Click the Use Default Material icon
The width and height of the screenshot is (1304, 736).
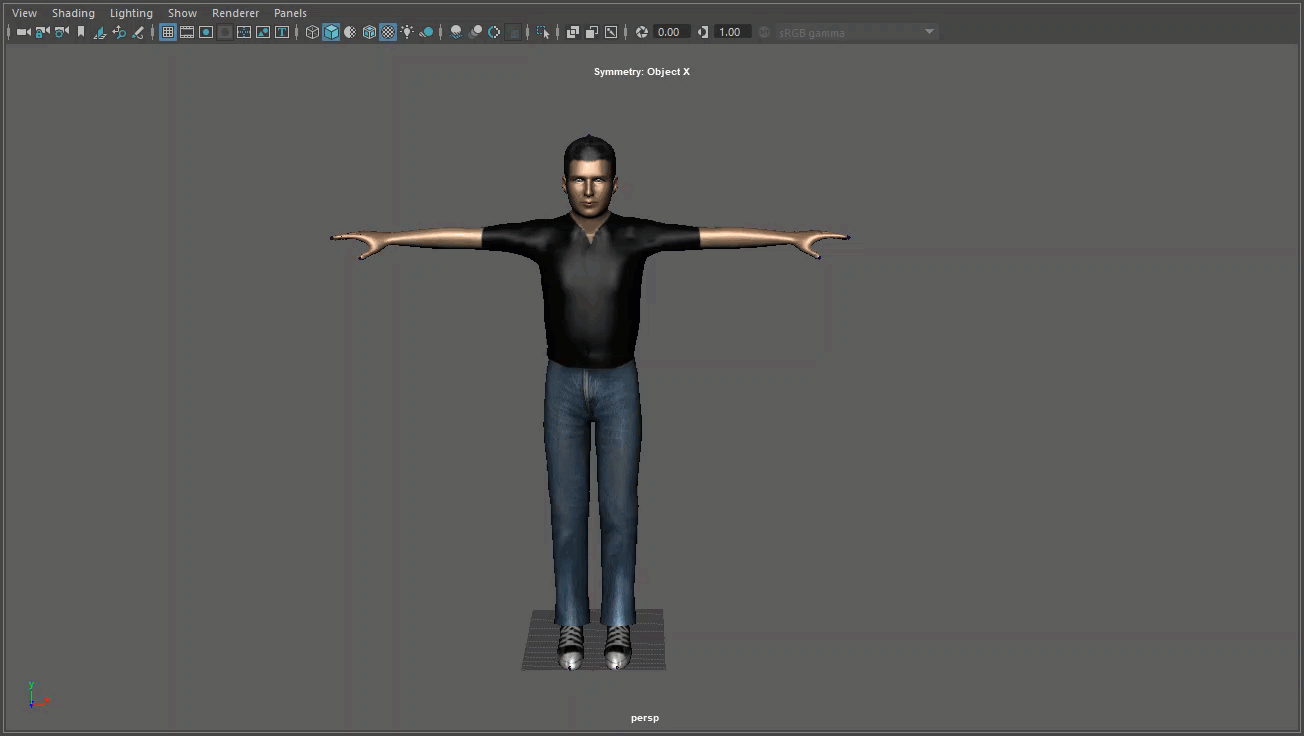(350, 32)
